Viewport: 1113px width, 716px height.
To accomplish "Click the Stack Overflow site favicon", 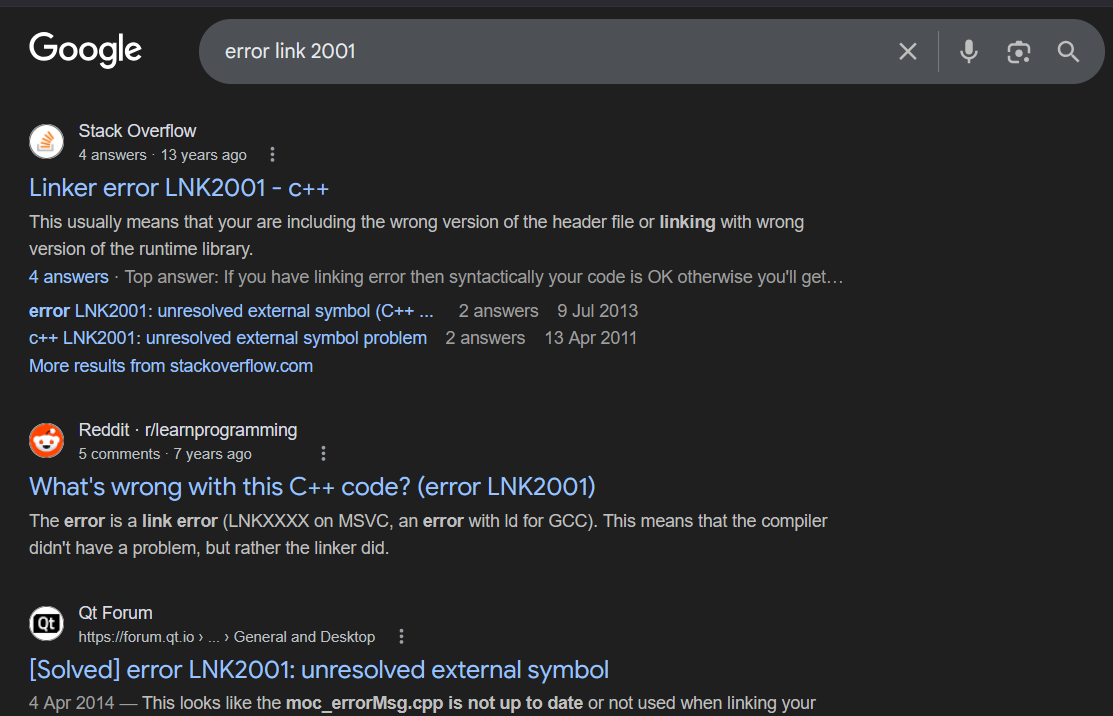I will (46, 142).
